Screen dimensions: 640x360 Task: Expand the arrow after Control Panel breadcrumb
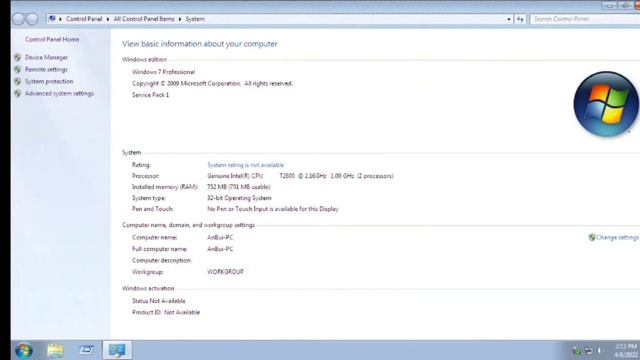coord(108,19)
